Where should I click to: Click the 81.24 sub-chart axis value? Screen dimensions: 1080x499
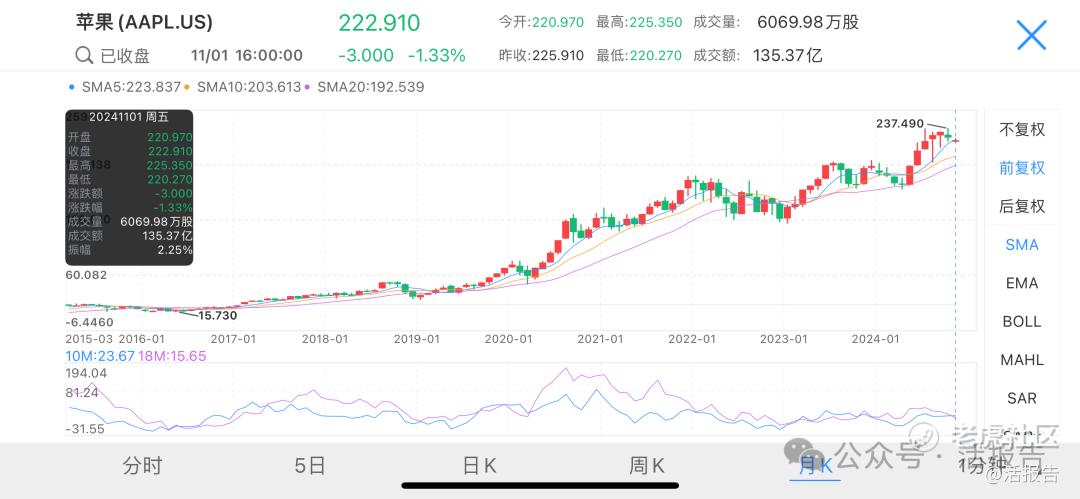[x=82, y=392]
